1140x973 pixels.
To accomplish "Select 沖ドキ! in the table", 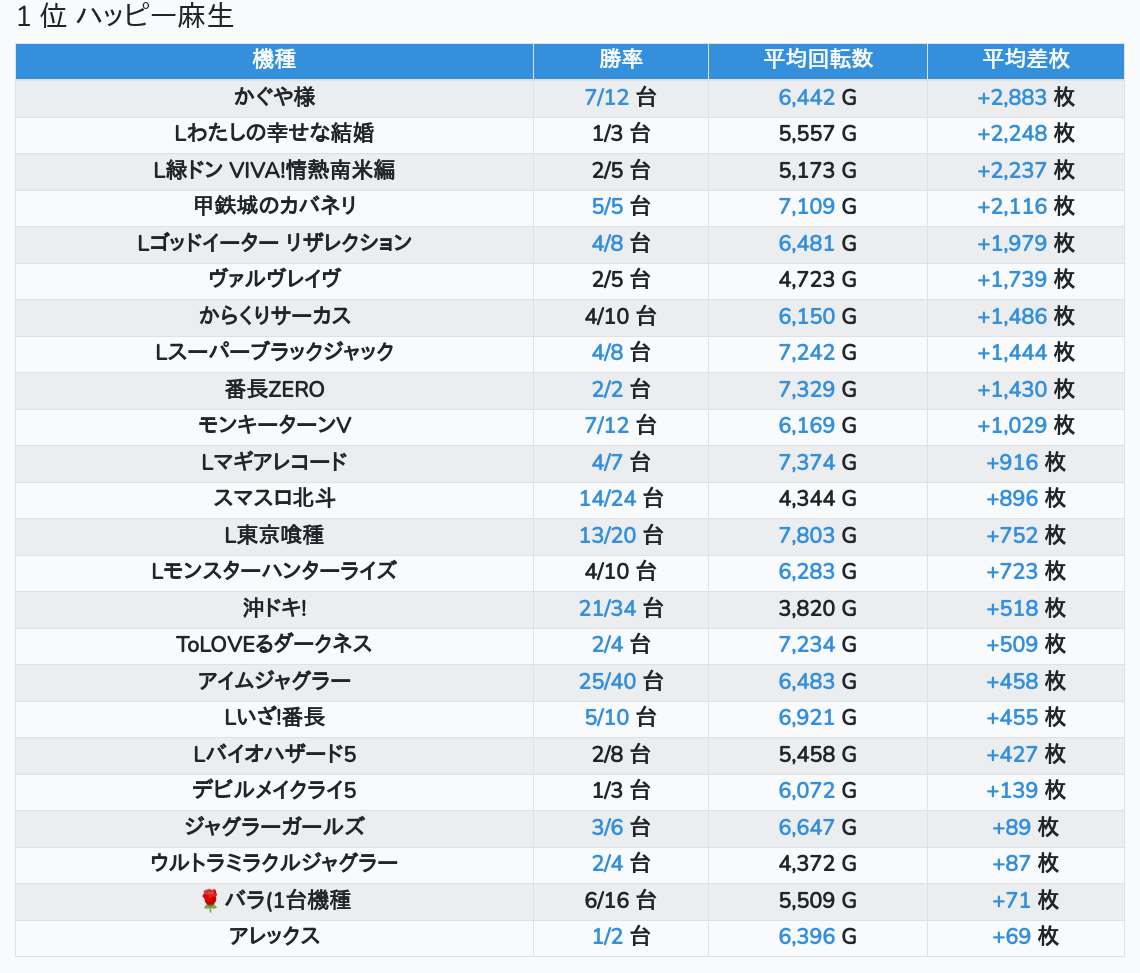I will coord(275,608).
